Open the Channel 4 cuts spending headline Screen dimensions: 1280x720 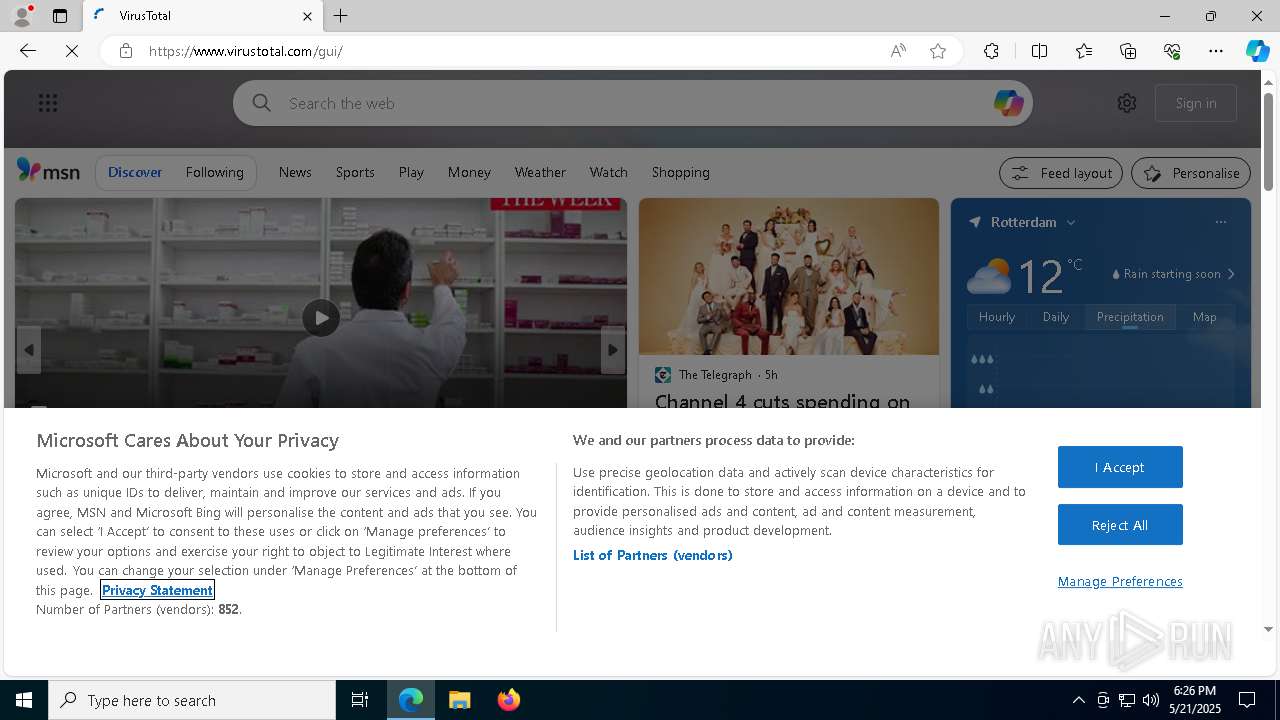(x=782, y=400)
